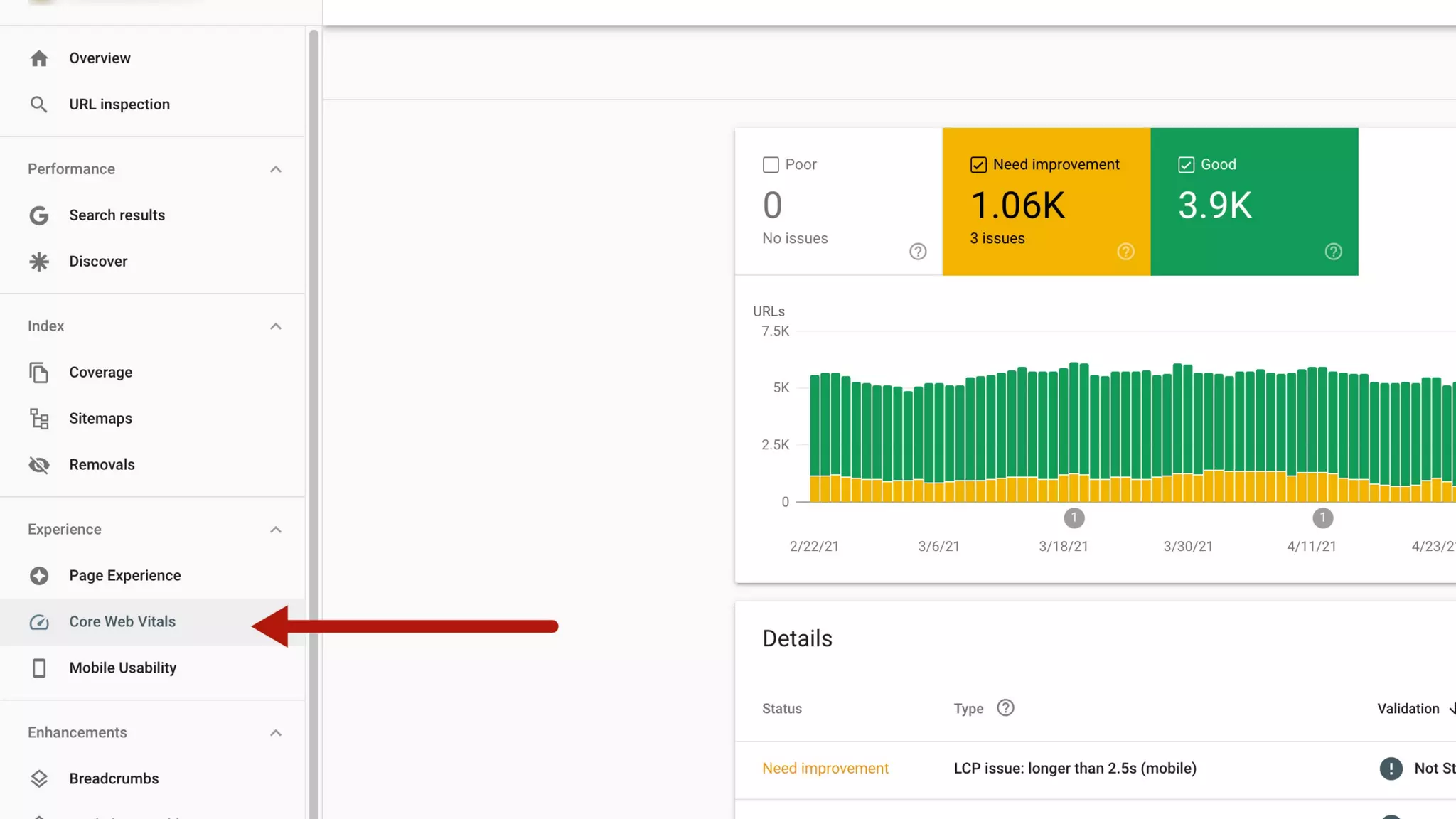
Task: Collapse the Experience section chevron
Action: click(276, 530)
